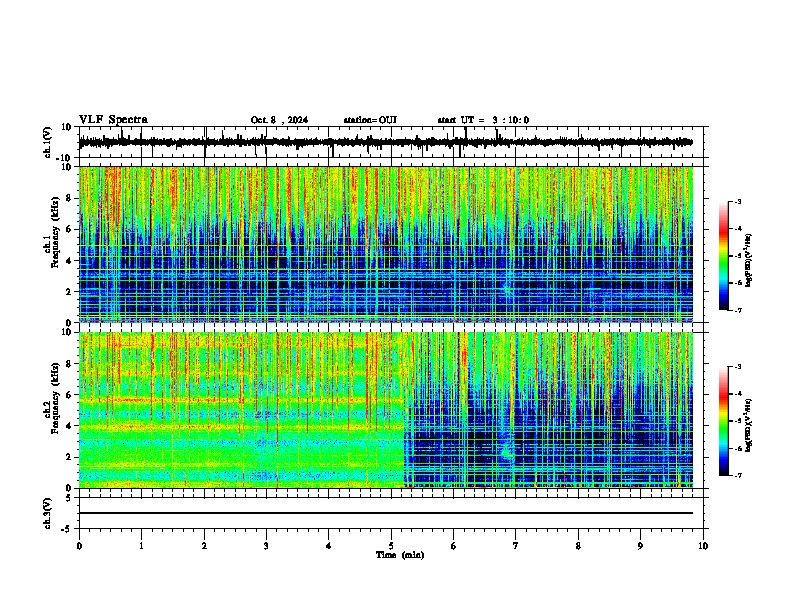Click the "-5" tick on ch.3(V) axis
The image size is (792, 612).
67,529
